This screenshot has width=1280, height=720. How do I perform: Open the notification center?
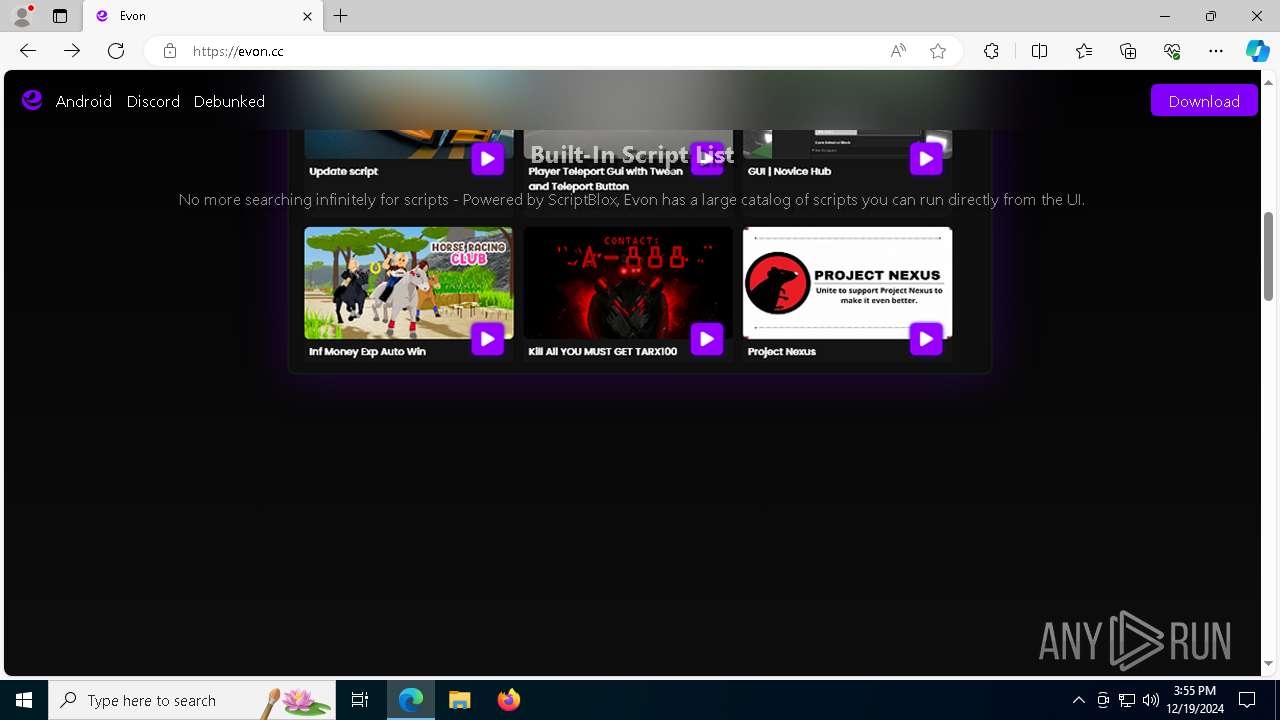pyautogui.click(x=1247, y=700)
